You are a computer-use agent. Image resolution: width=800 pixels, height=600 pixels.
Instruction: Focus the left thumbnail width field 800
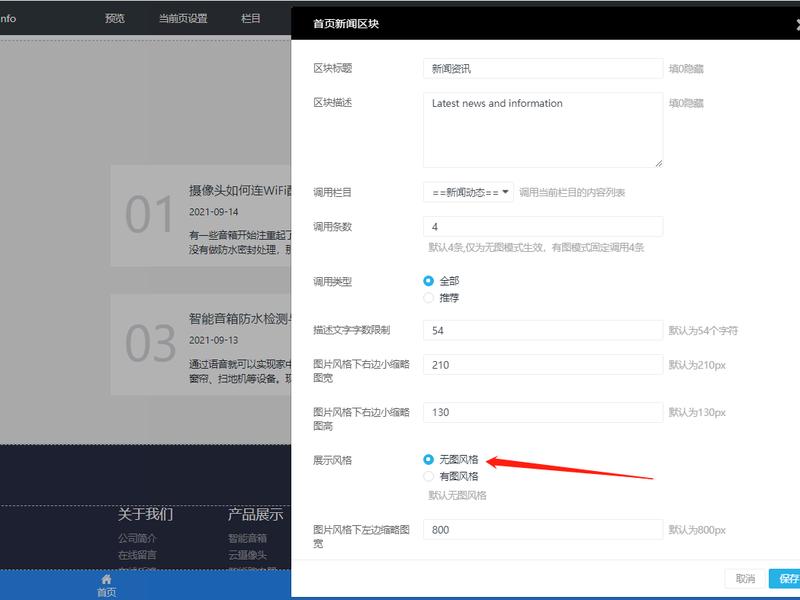point(543,530)
